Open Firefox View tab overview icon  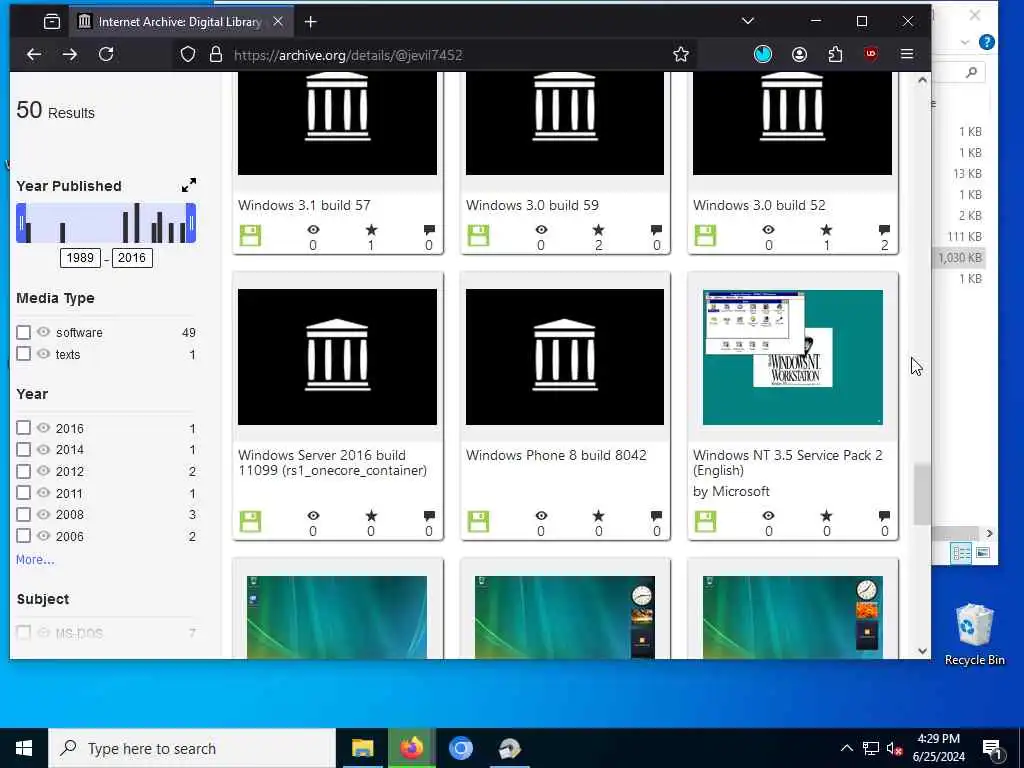[52, 22]
